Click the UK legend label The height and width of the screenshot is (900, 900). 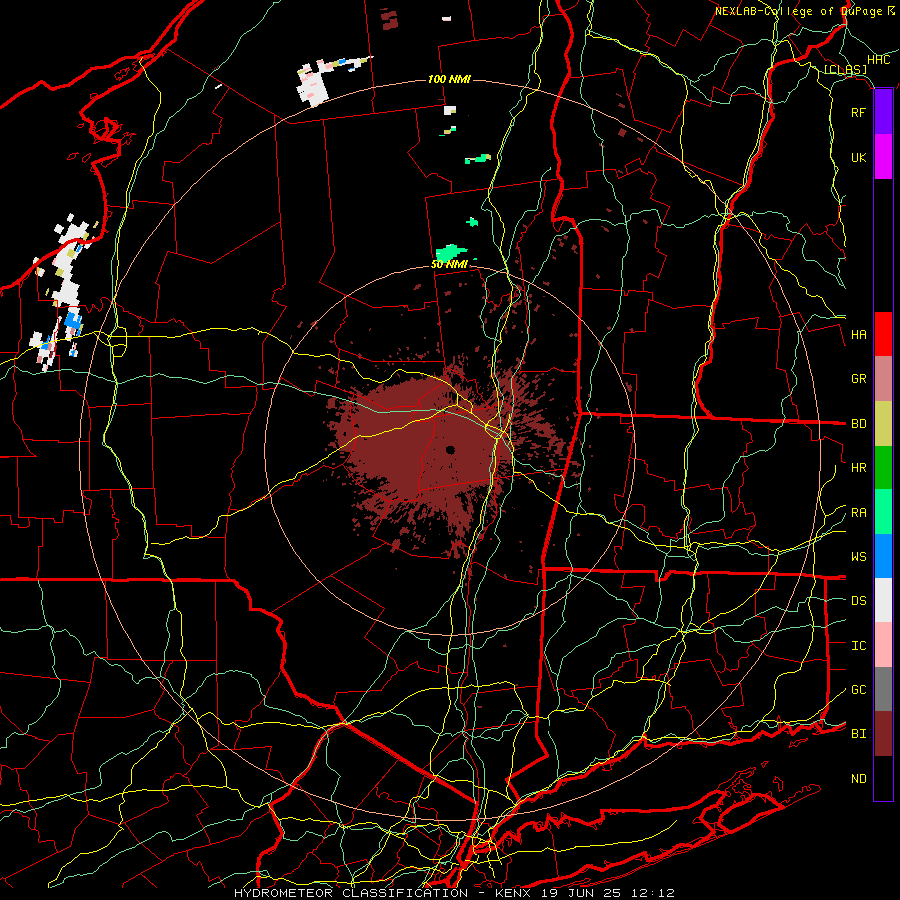click(x=858, y=157)
